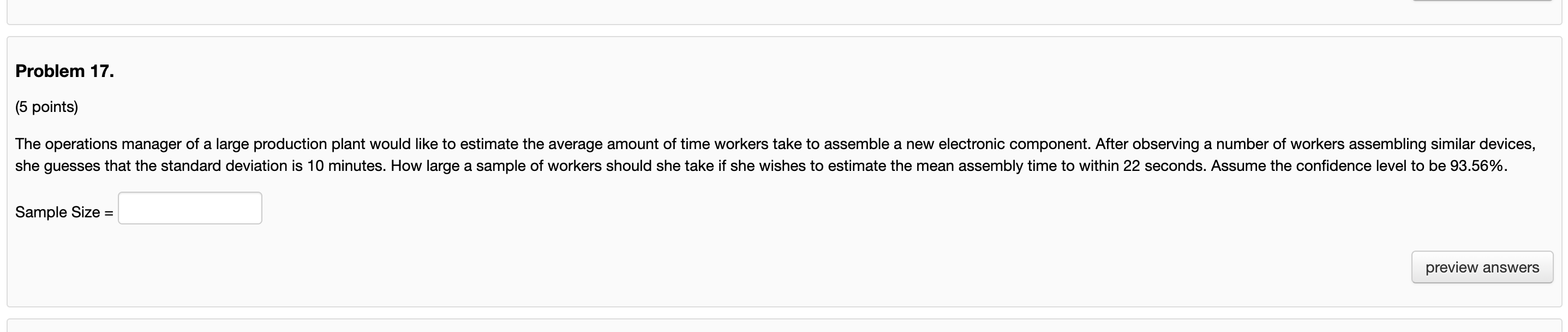Click the (5 points) label

[47, 105]
